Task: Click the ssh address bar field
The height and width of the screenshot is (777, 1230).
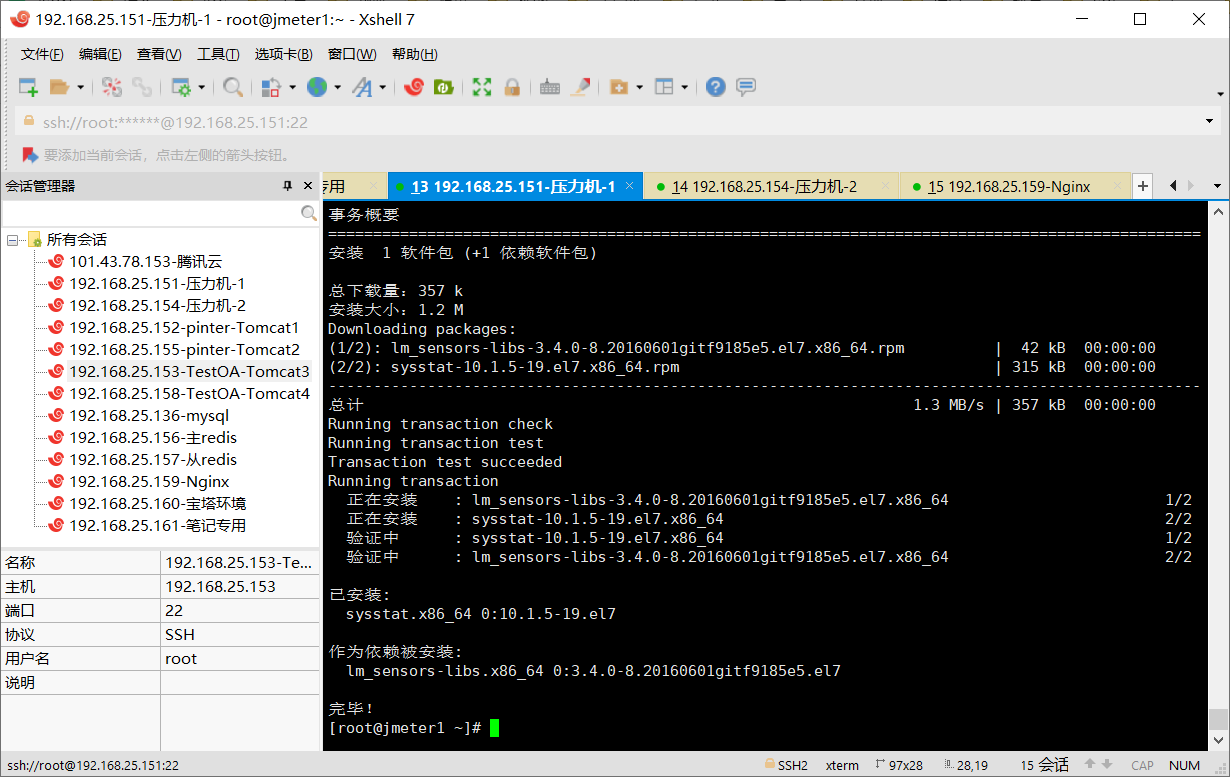Action: 610,122
